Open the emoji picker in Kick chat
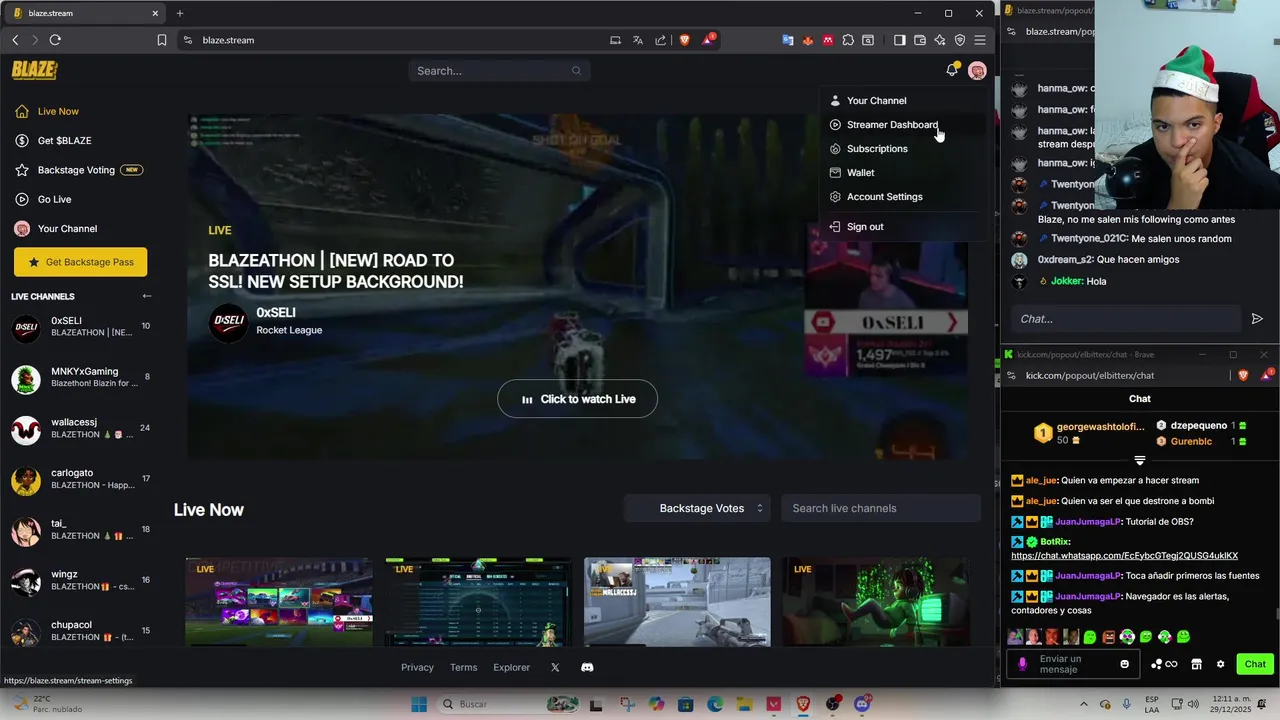 point(1125,664)
